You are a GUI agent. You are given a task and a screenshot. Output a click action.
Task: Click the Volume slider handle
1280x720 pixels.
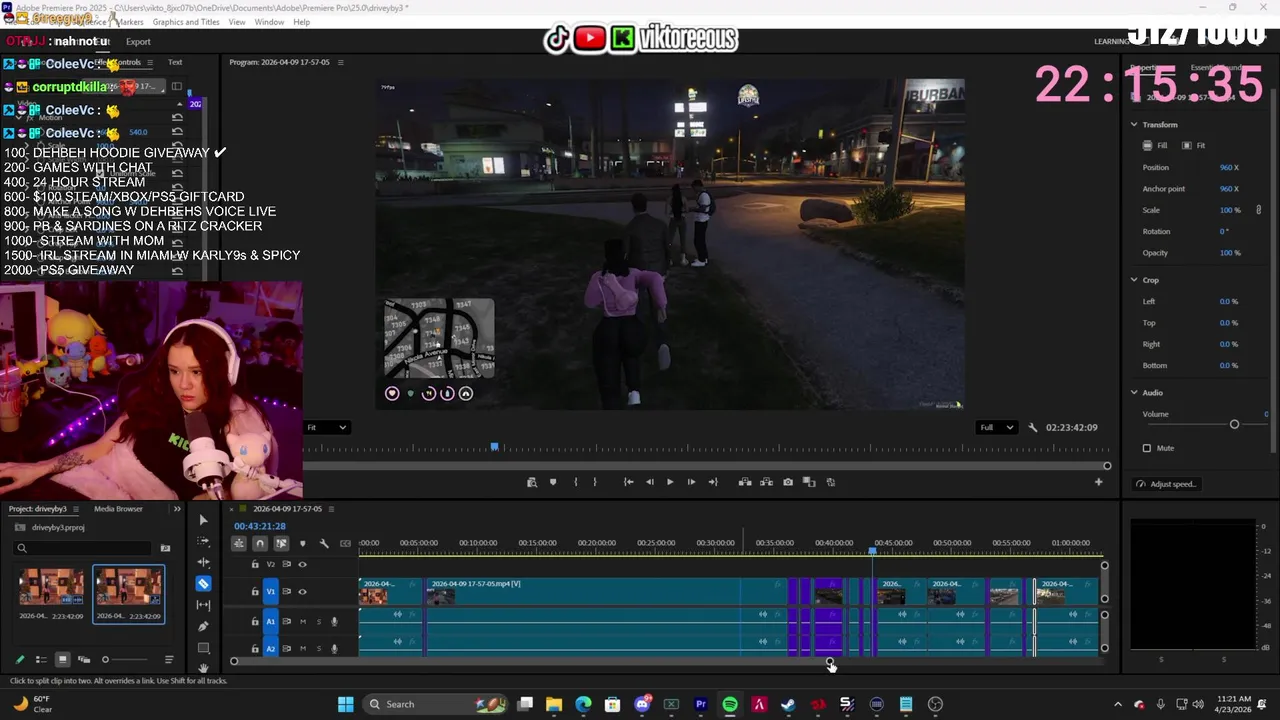pyautogui.click(x=1234, y=425)
